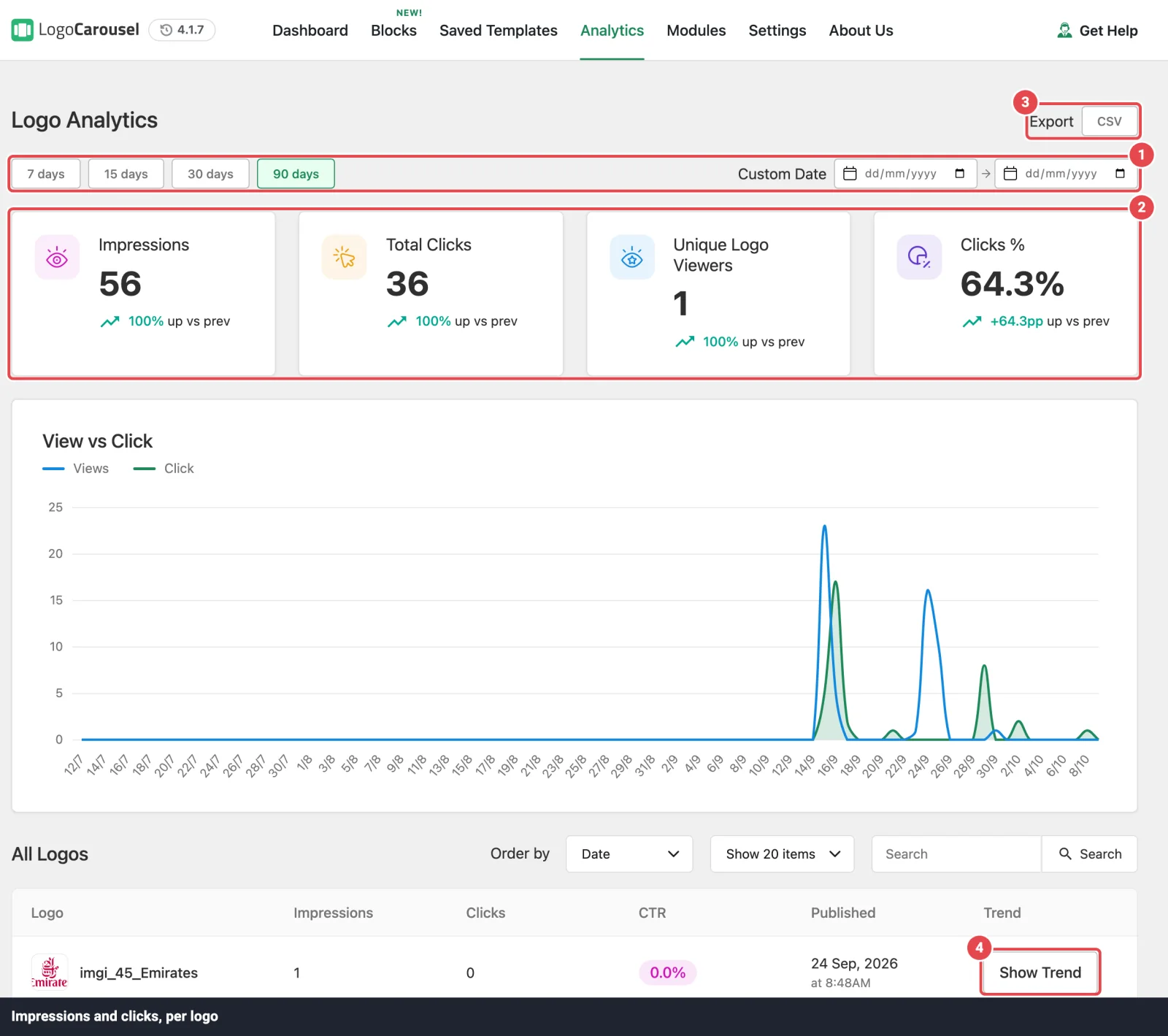
Task: Click the magnifier icon in Search button
Action: coord(1065,853)
